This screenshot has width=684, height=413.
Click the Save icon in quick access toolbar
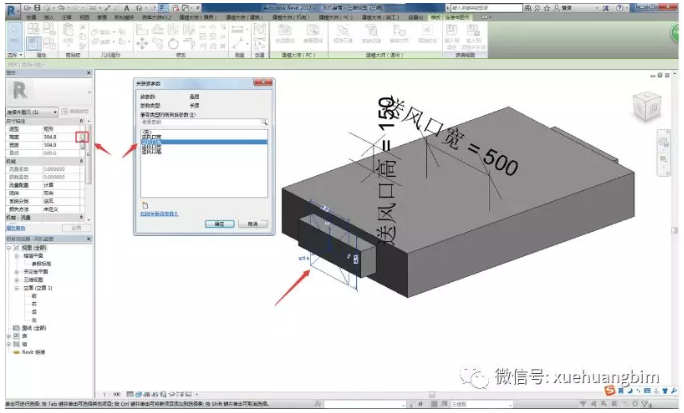click(x=38, y=8)
